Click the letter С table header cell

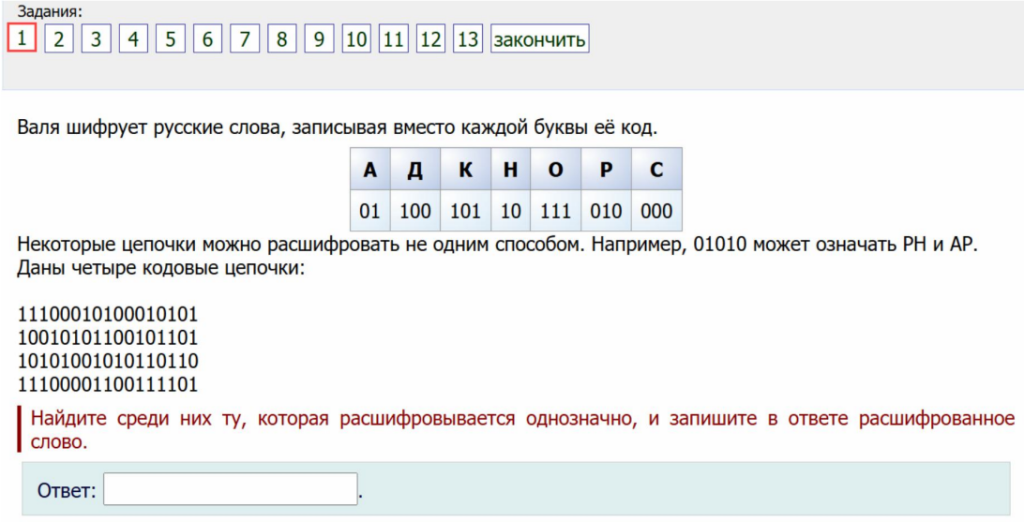coord(656,169)
